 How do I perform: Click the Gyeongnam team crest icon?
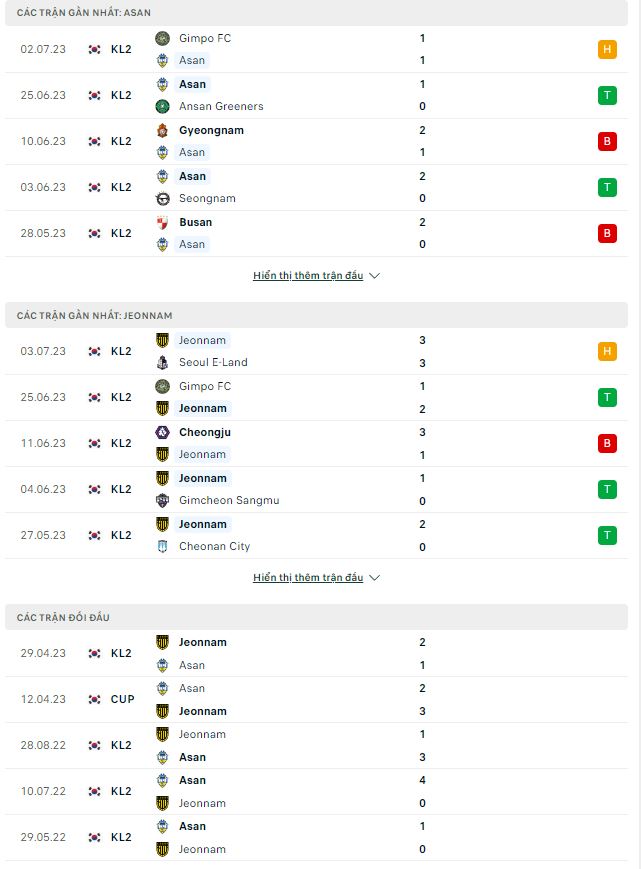tap(162, 130)
